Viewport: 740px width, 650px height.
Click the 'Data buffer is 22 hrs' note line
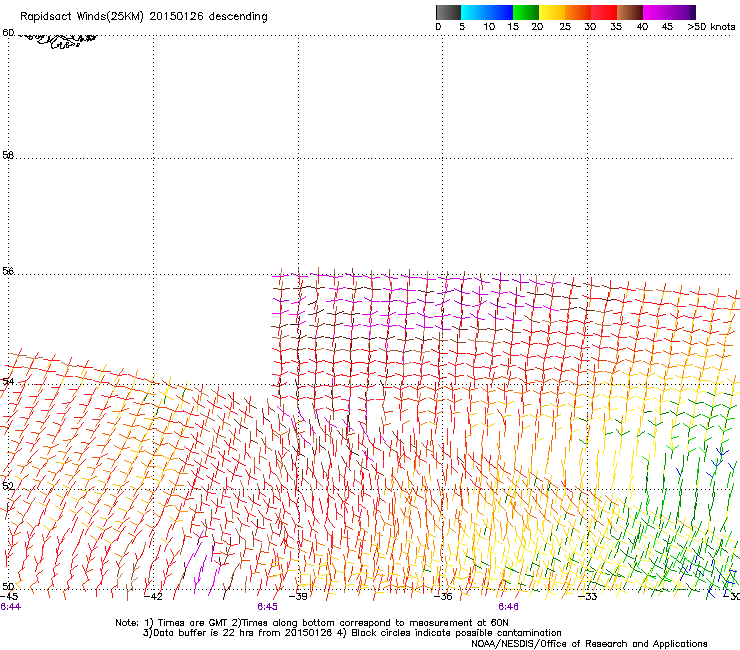pos(352,633)
